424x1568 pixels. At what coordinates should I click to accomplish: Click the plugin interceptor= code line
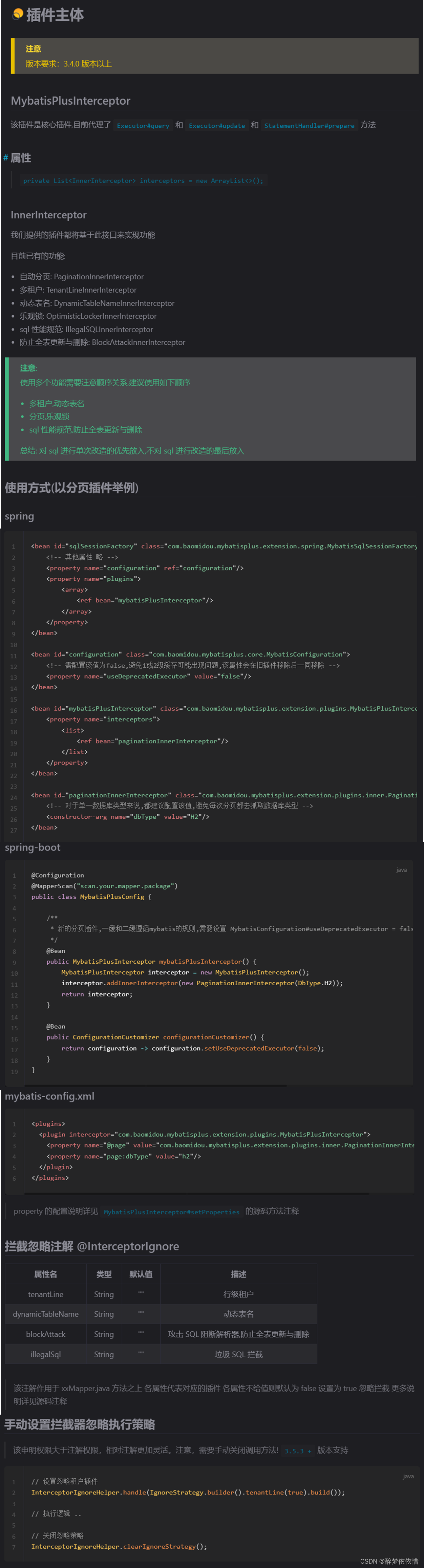[x=205, y=1135]
